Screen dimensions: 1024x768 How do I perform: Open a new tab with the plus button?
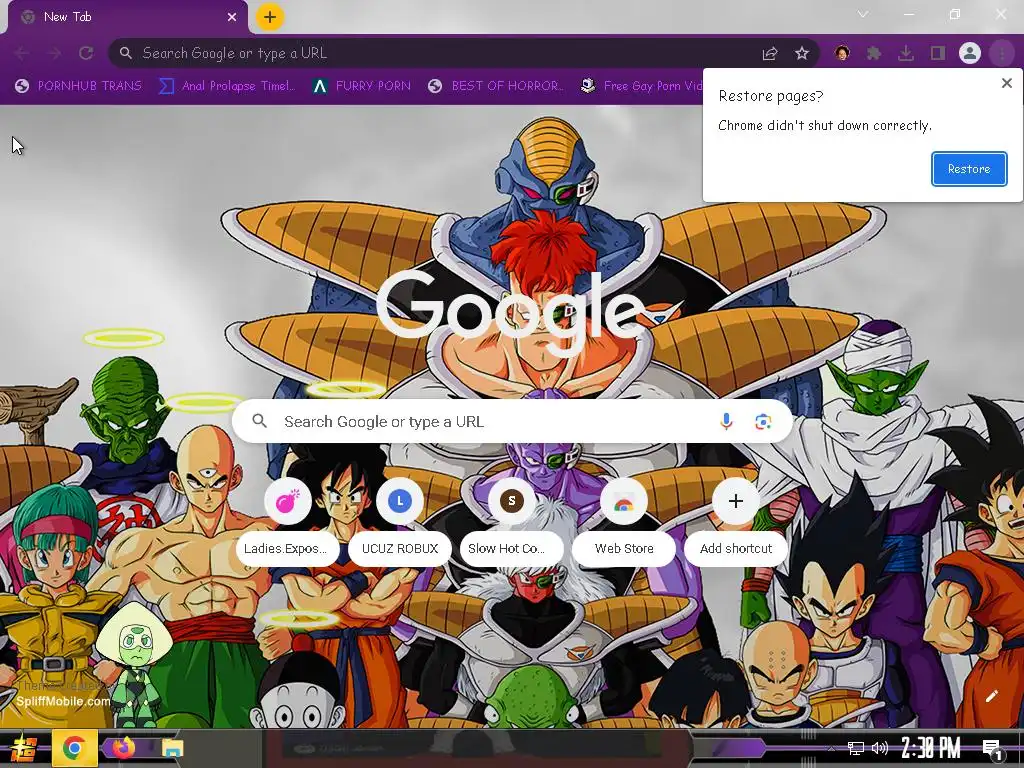point(270,17)
